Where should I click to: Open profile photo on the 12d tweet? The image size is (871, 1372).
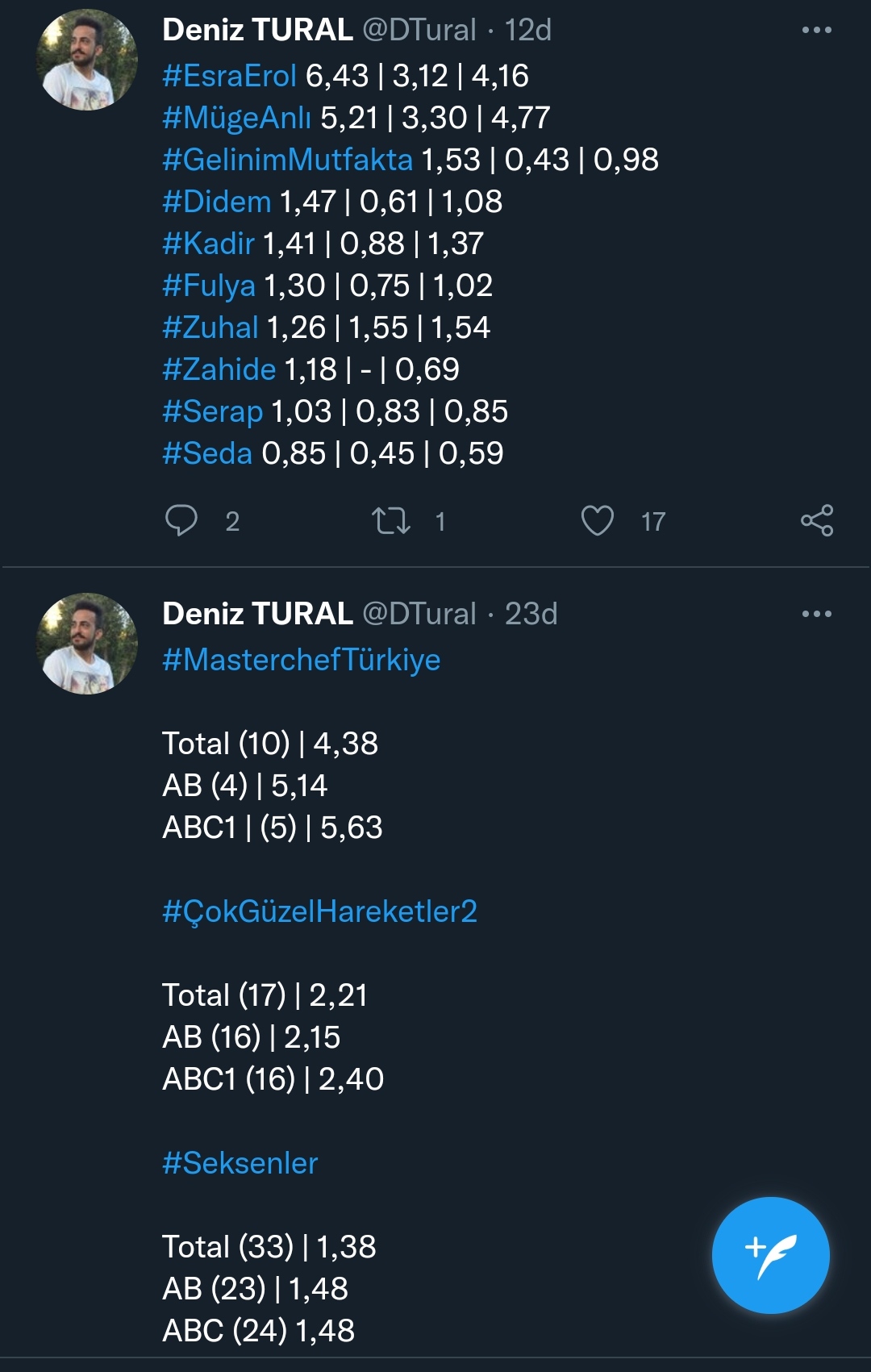(87, 60)
